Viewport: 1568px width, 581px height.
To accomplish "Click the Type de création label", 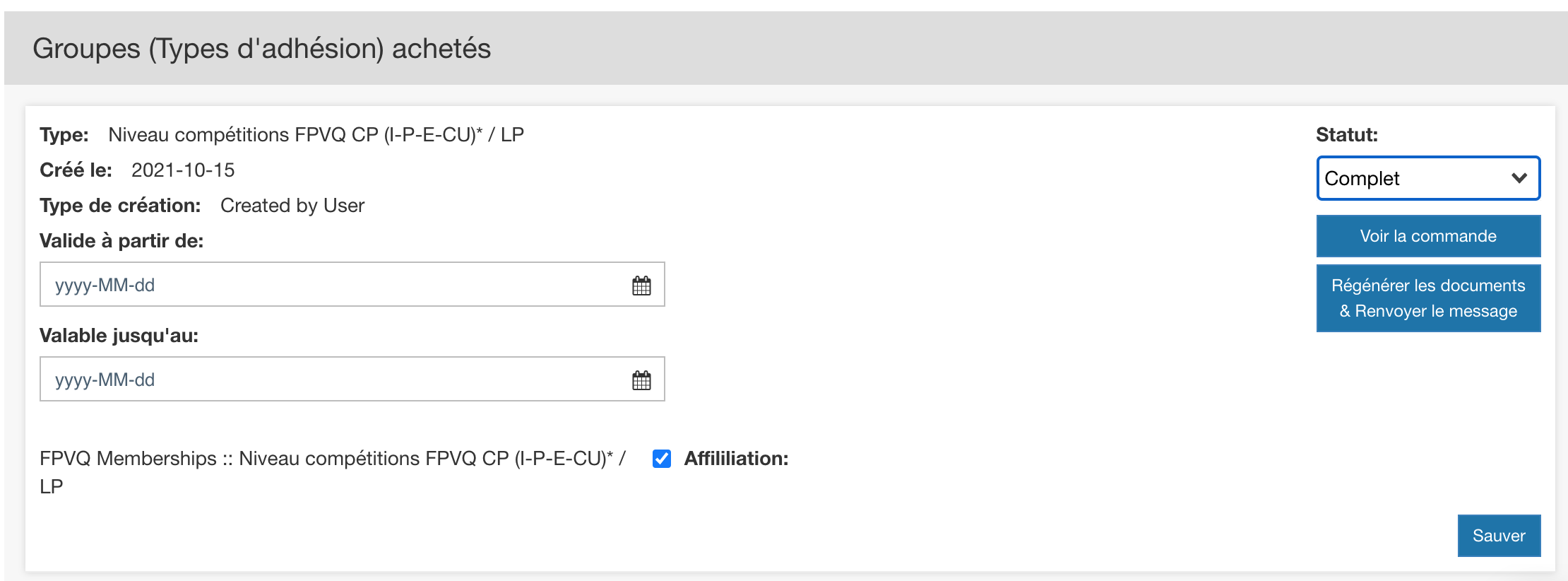I will [x=120, y=206].
